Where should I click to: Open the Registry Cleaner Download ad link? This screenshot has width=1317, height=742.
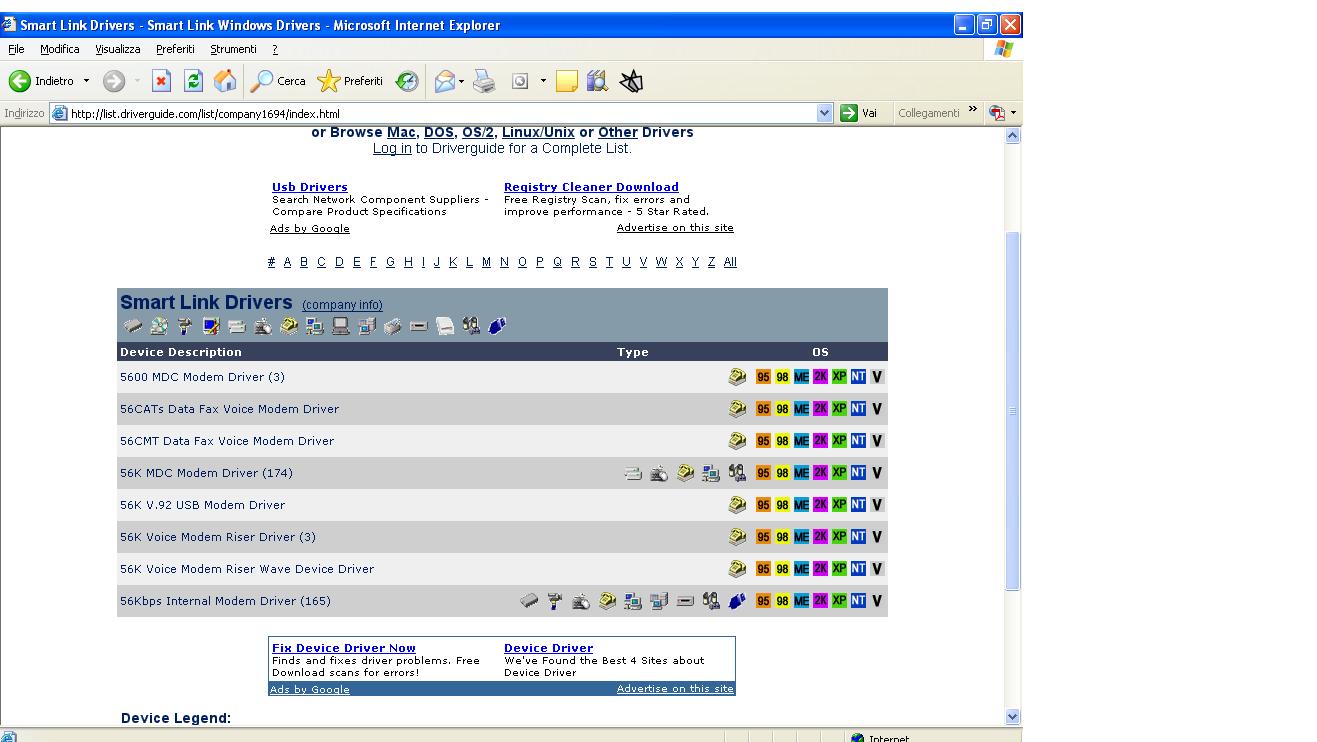click(591, 187)
